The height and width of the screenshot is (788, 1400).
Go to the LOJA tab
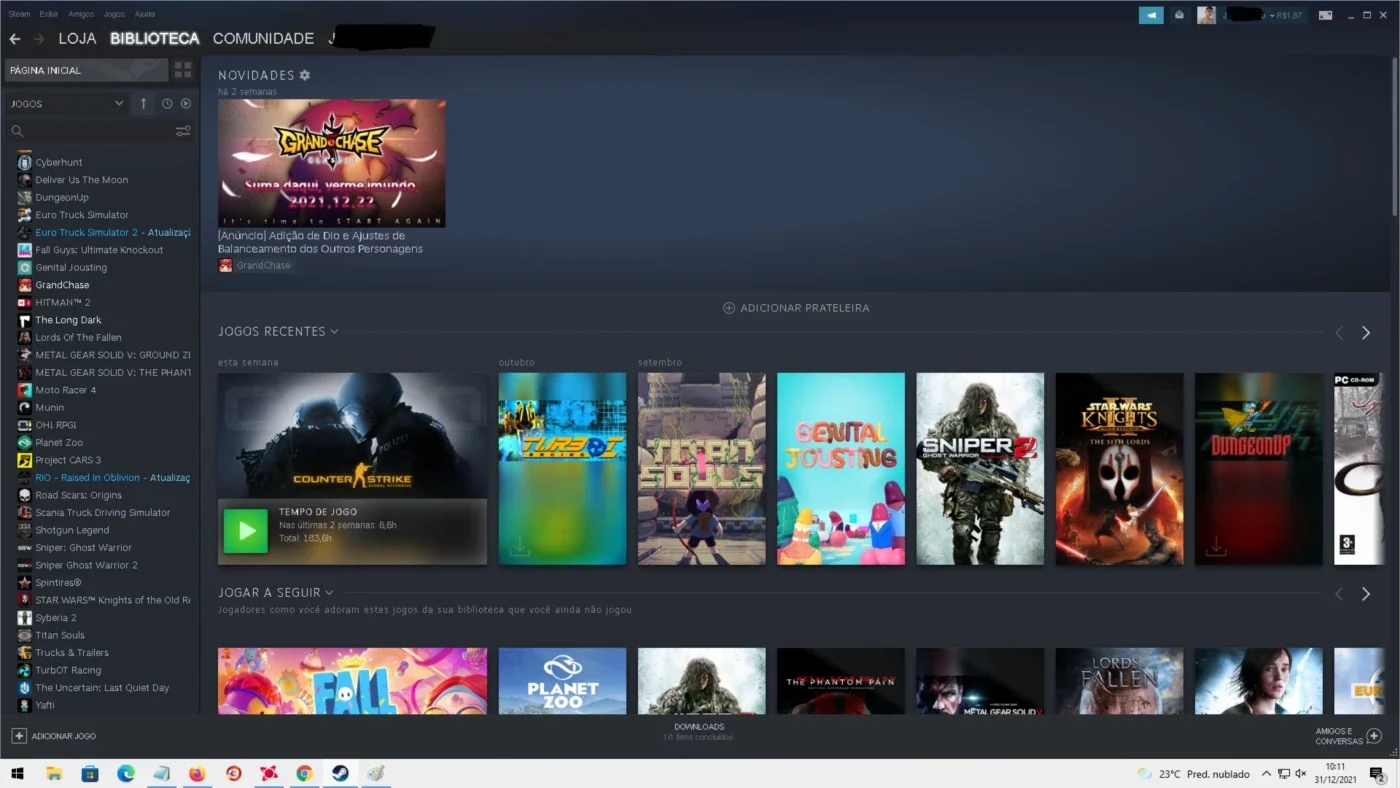[x=77, y=39]
